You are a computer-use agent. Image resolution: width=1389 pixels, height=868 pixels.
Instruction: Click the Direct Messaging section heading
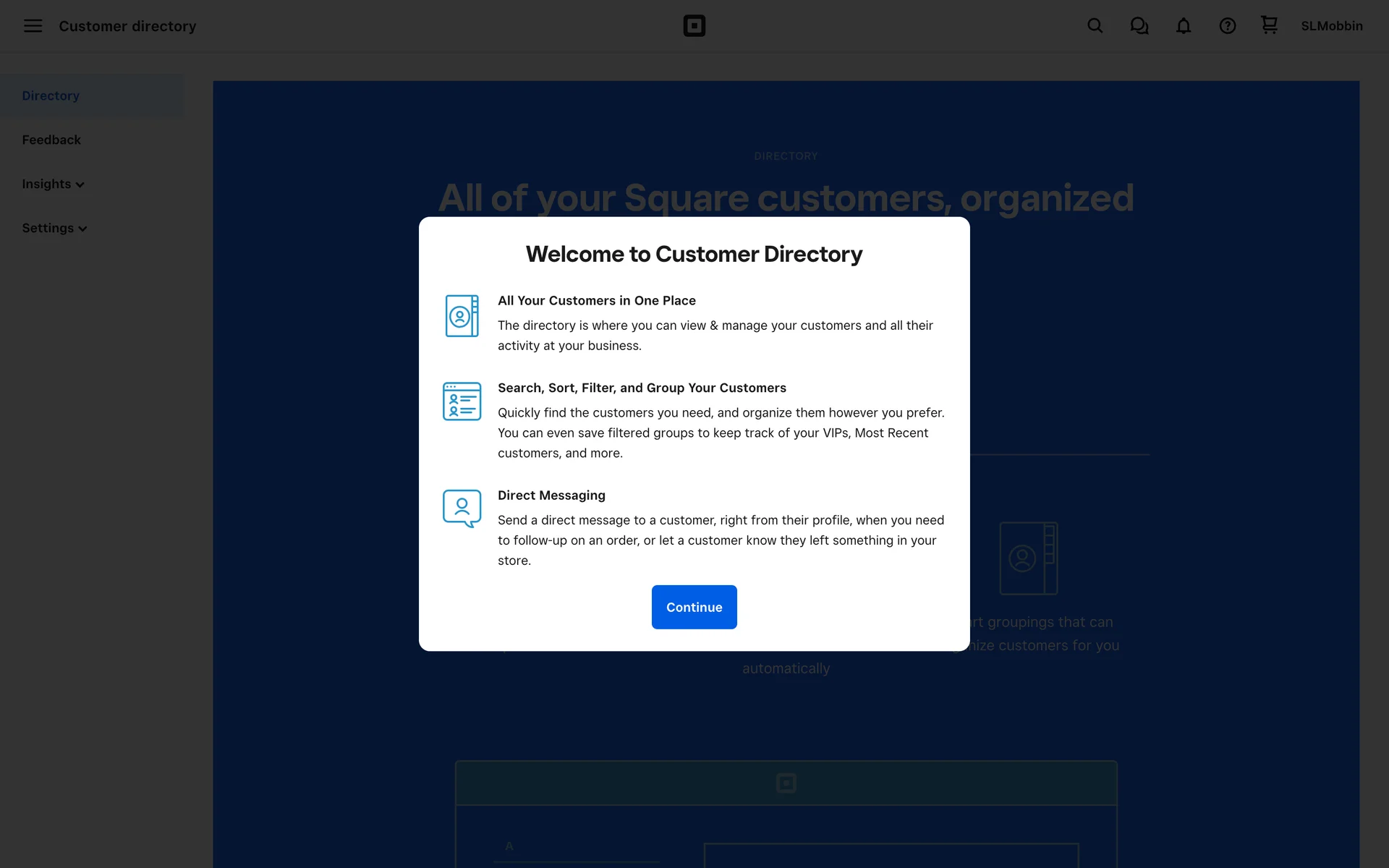(551, 495)
